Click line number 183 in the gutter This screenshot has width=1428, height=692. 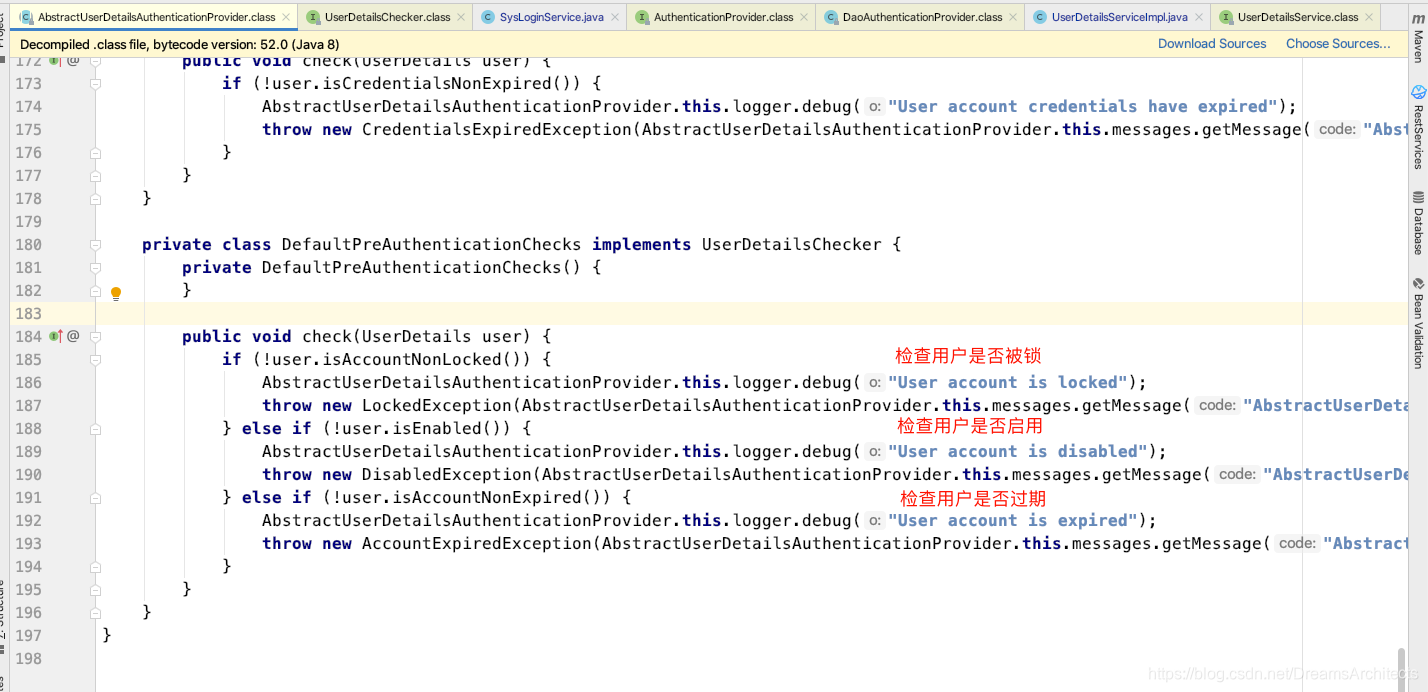29,314
